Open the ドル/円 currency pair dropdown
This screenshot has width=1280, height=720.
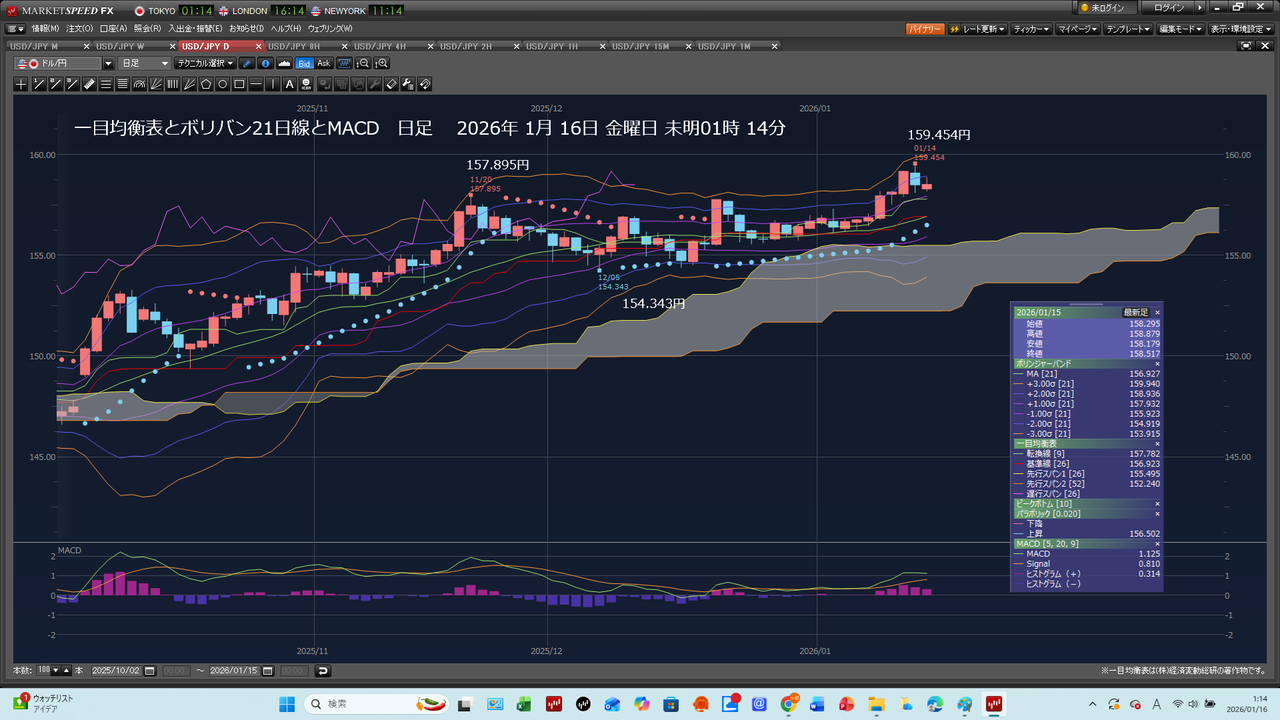click(x=108, y=63)
